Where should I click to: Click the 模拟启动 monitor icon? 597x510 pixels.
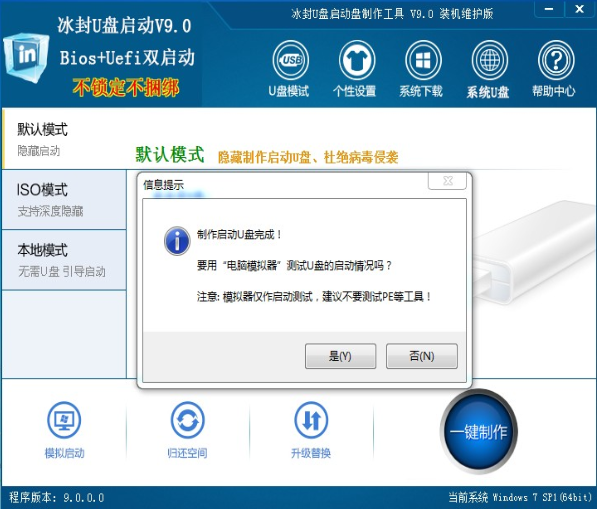click(x=64, y=420)
